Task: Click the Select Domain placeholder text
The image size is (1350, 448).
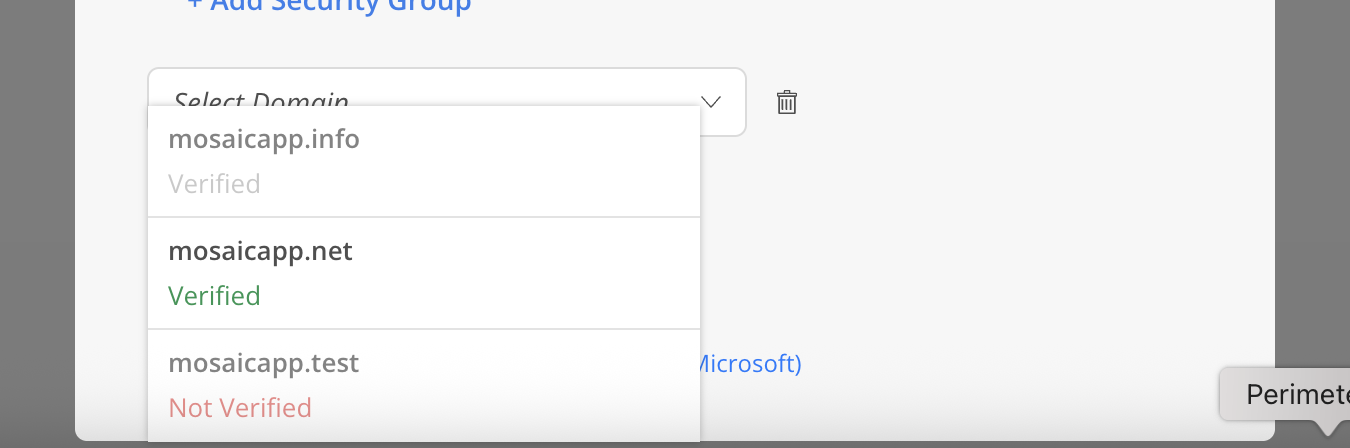Action: [262, 101]
